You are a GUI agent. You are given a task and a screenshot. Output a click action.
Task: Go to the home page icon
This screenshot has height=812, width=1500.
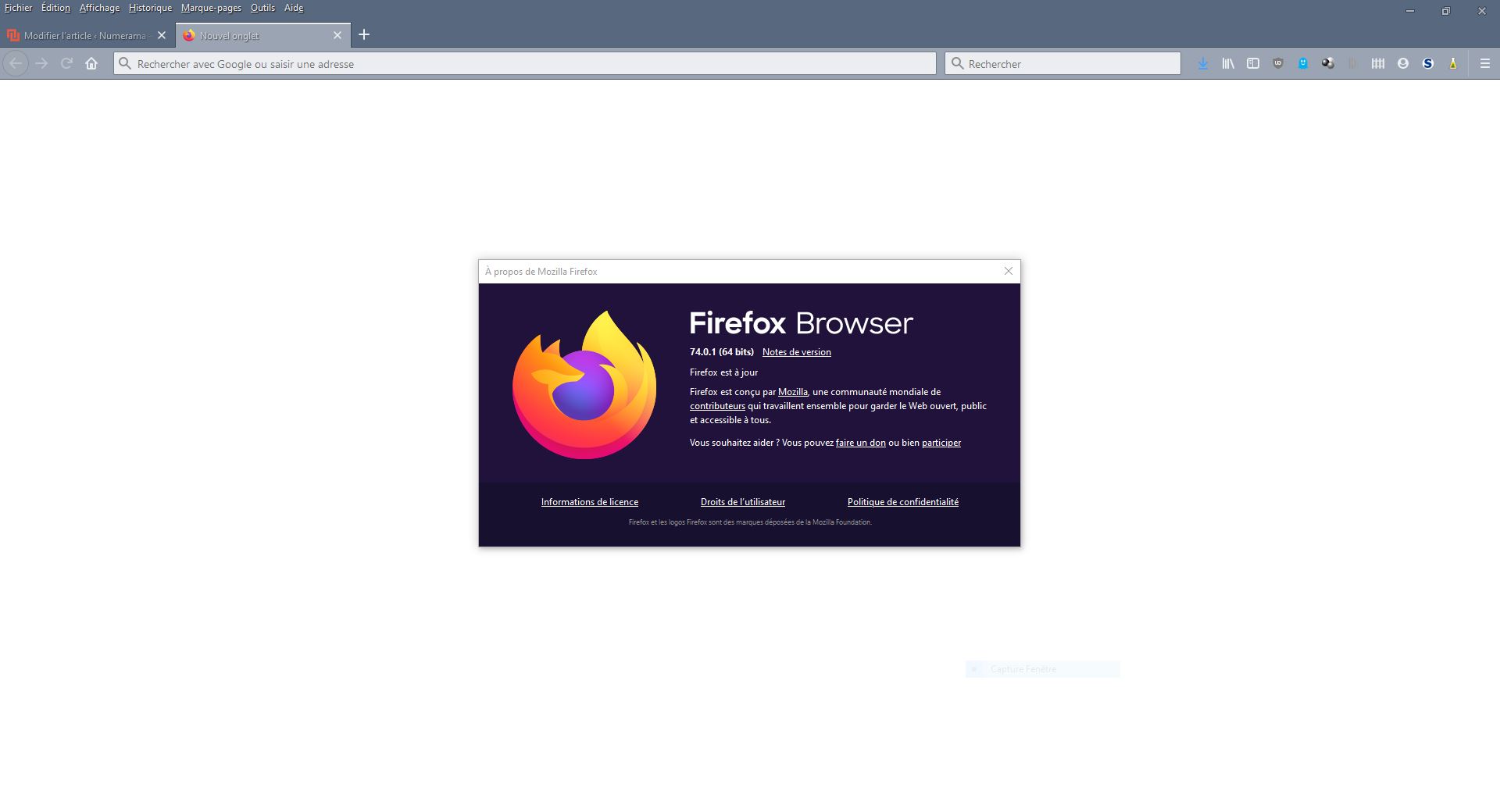tap(91, 64)
